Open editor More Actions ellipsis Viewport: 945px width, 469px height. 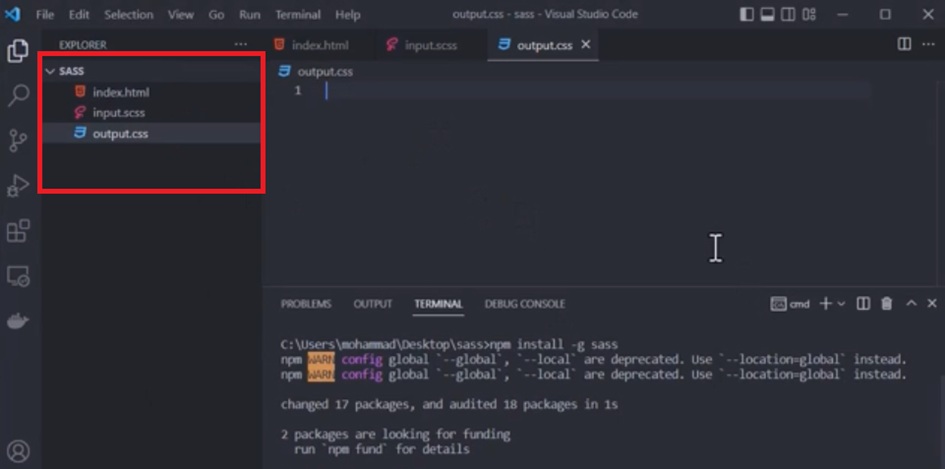[928, 44]
